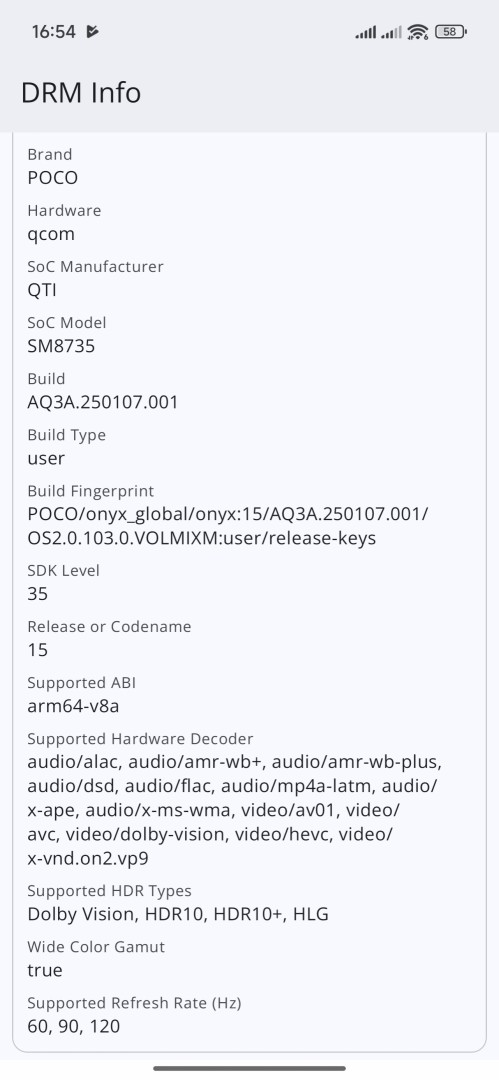499x1080 pixels.
Task: Select the SoC Model value SM8735
Action: [x=61, y=346]
